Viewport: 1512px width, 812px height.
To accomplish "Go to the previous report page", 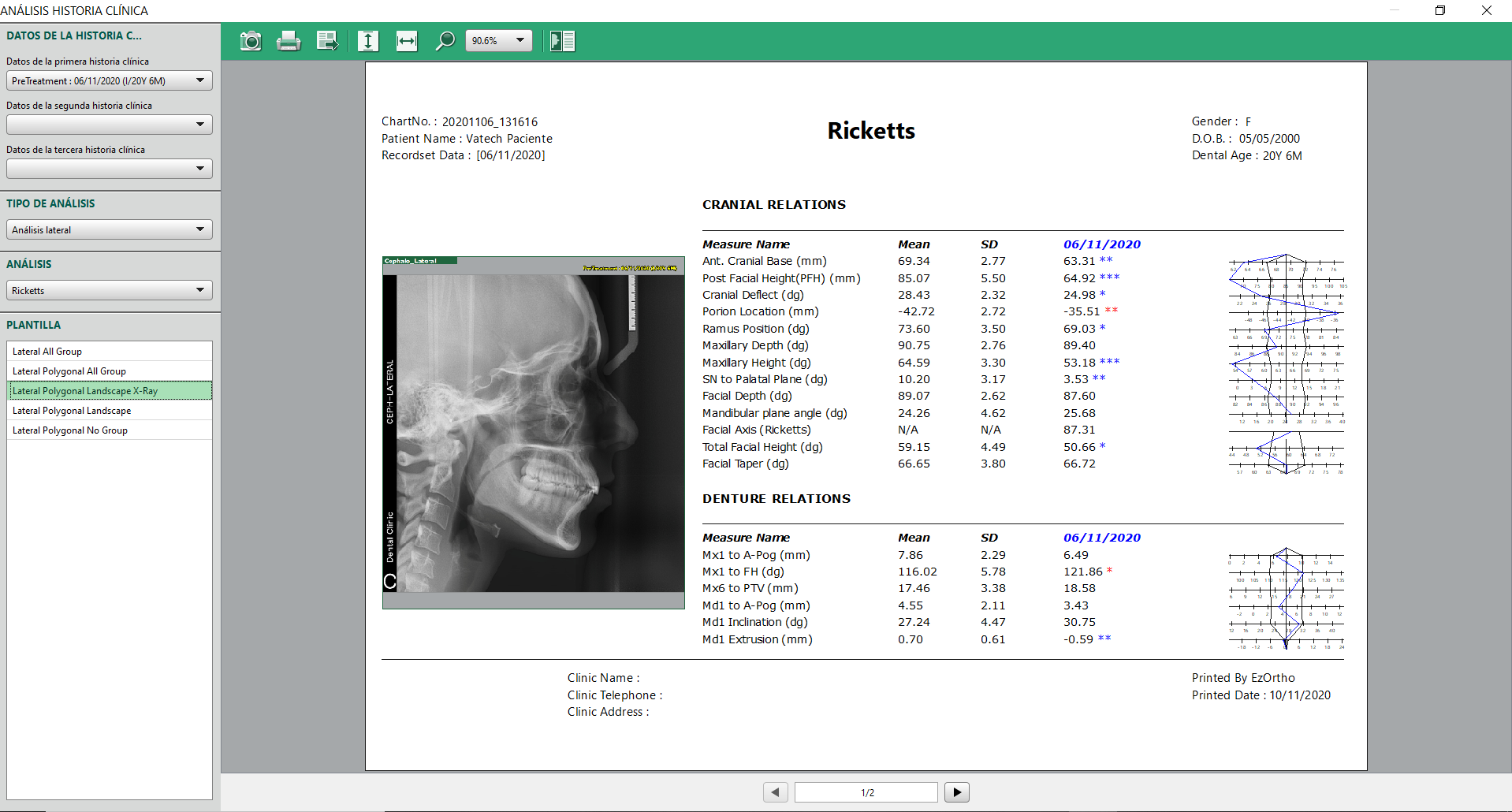I will point(776,792).
